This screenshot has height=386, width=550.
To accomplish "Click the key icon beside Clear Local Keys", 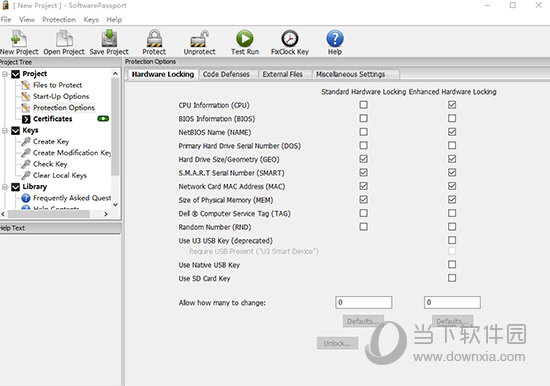I will coord(26,175).
